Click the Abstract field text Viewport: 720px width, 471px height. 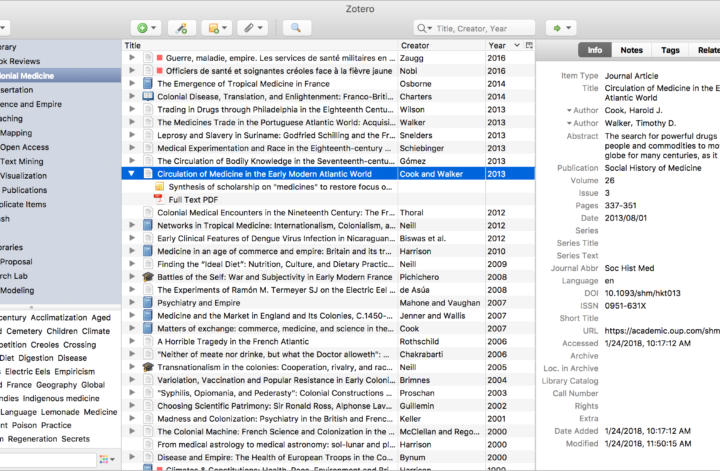coord(662,146)
